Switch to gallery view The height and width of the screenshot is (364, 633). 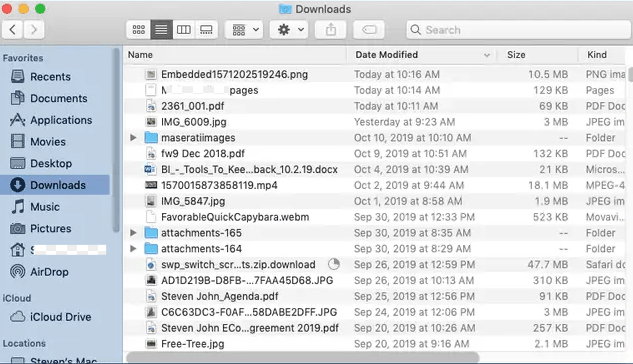point(206,29)
